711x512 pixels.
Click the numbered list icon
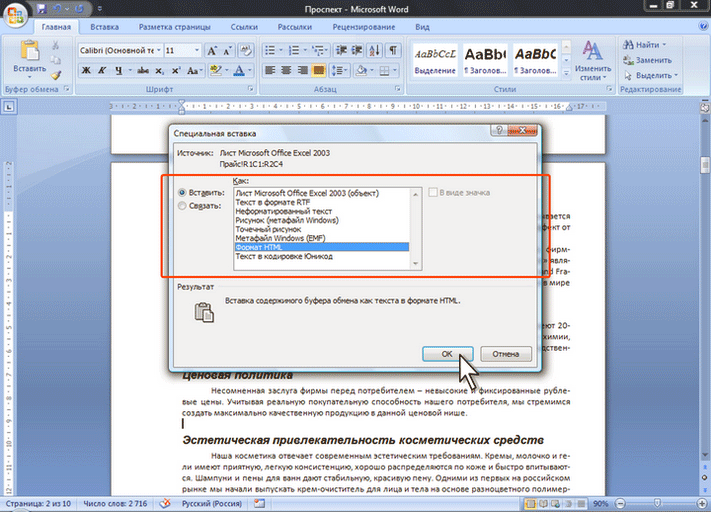pos(294,50)
